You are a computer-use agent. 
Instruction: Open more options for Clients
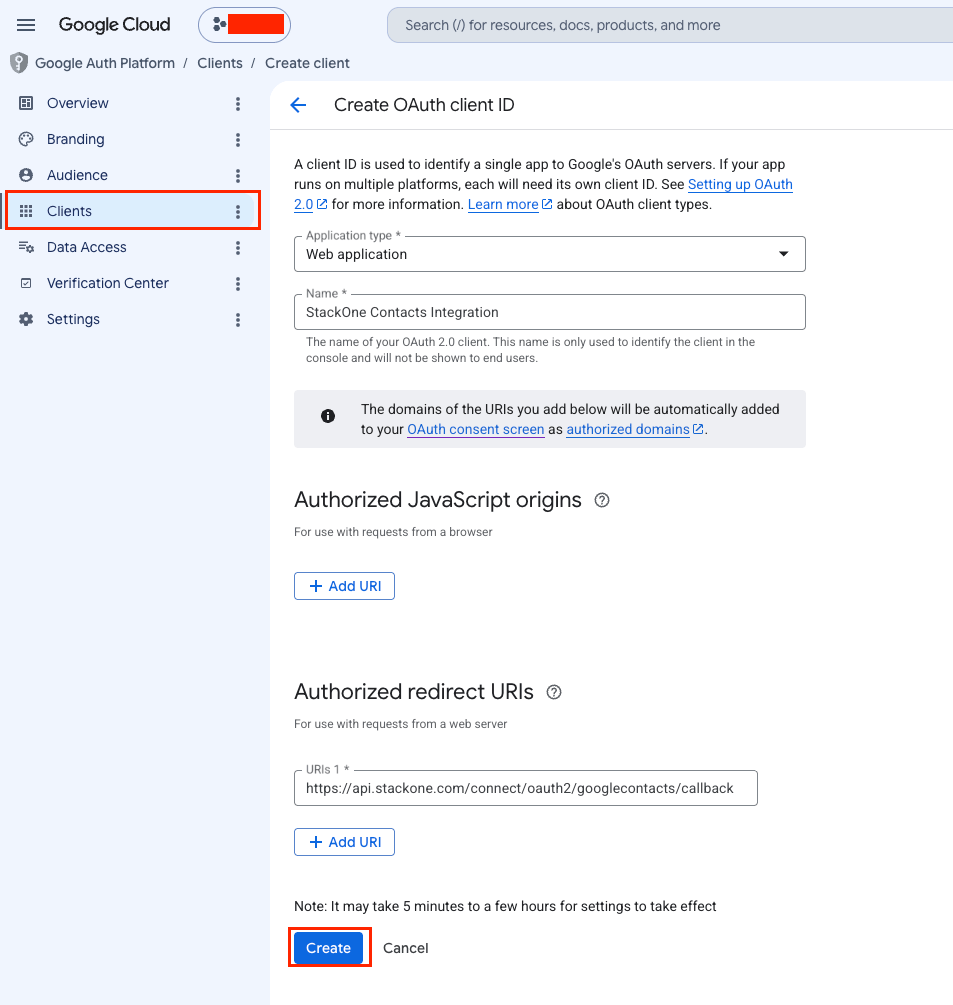point(238,212)
